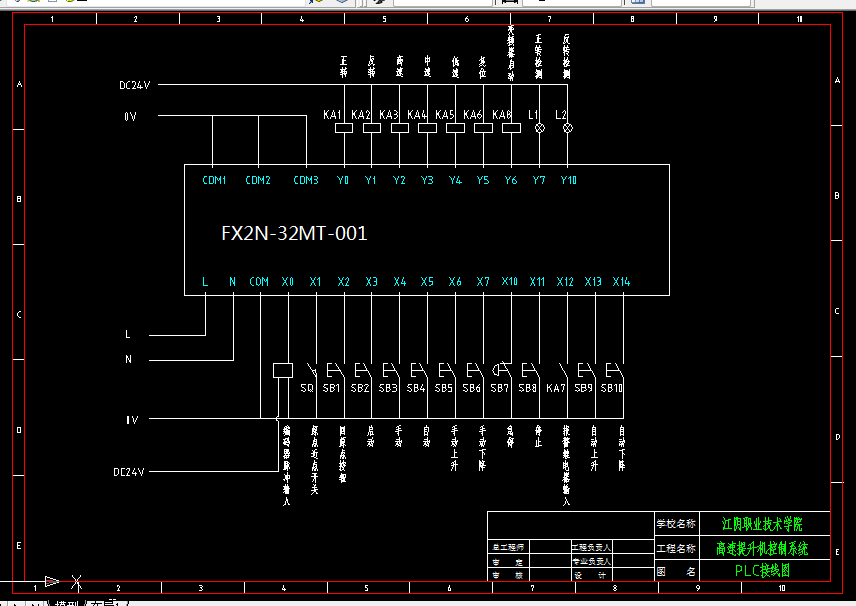
Task: Select the Y3 output terminal label
Action: [427, 180]
